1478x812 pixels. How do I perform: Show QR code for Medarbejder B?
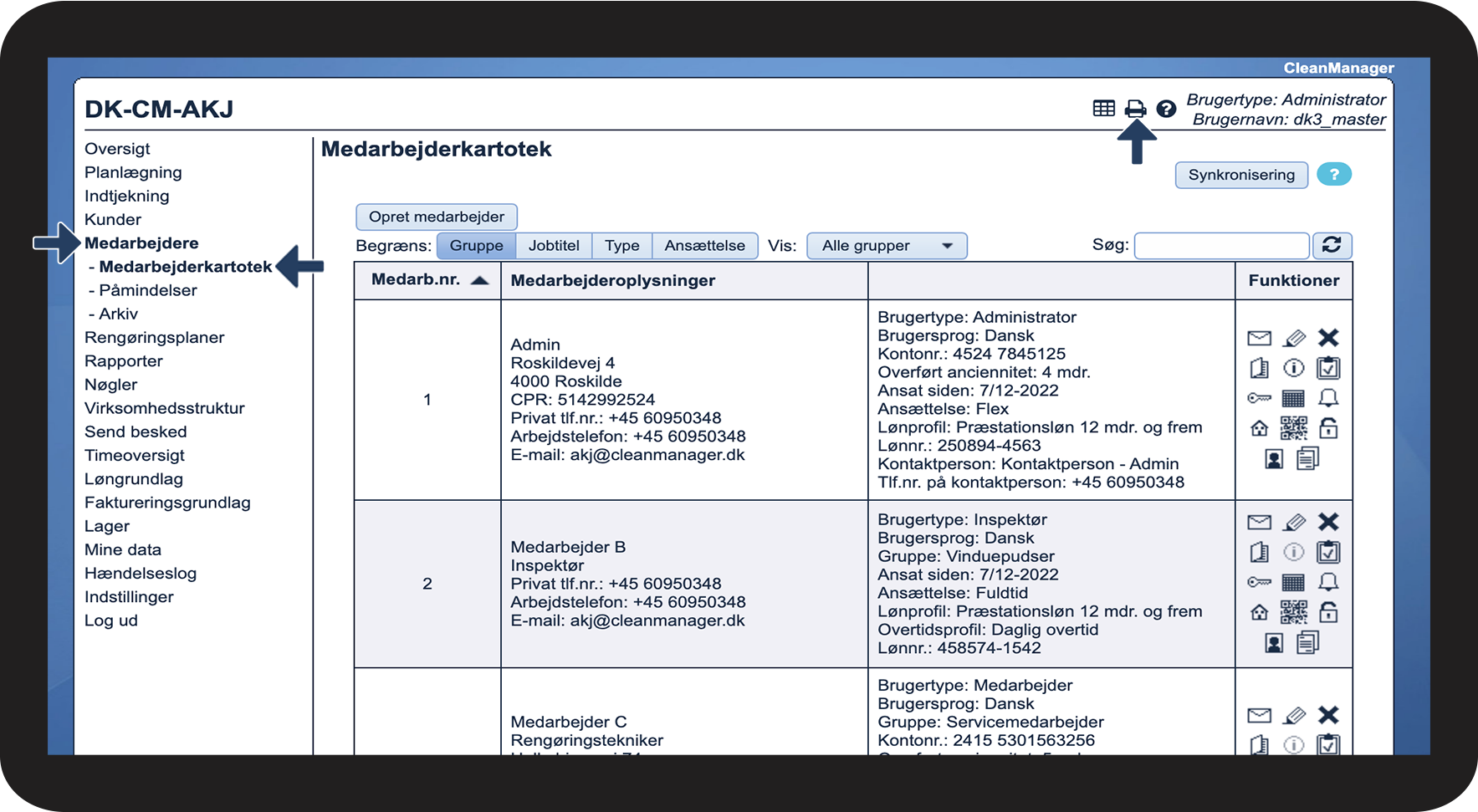[1294, 612]
